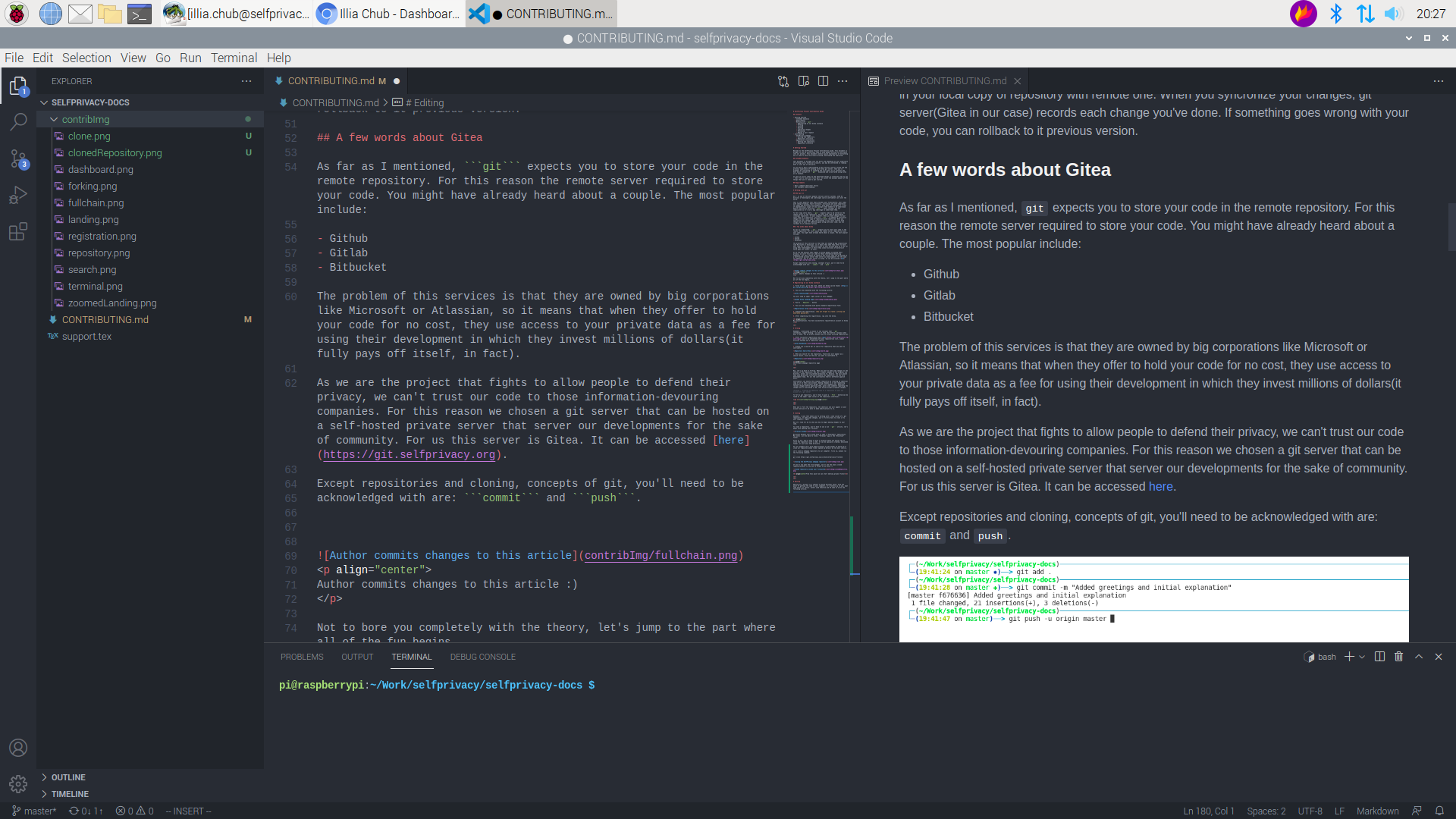1456x819 pixels.
Task: Open the Source Control view
Action: click(18, 158)
